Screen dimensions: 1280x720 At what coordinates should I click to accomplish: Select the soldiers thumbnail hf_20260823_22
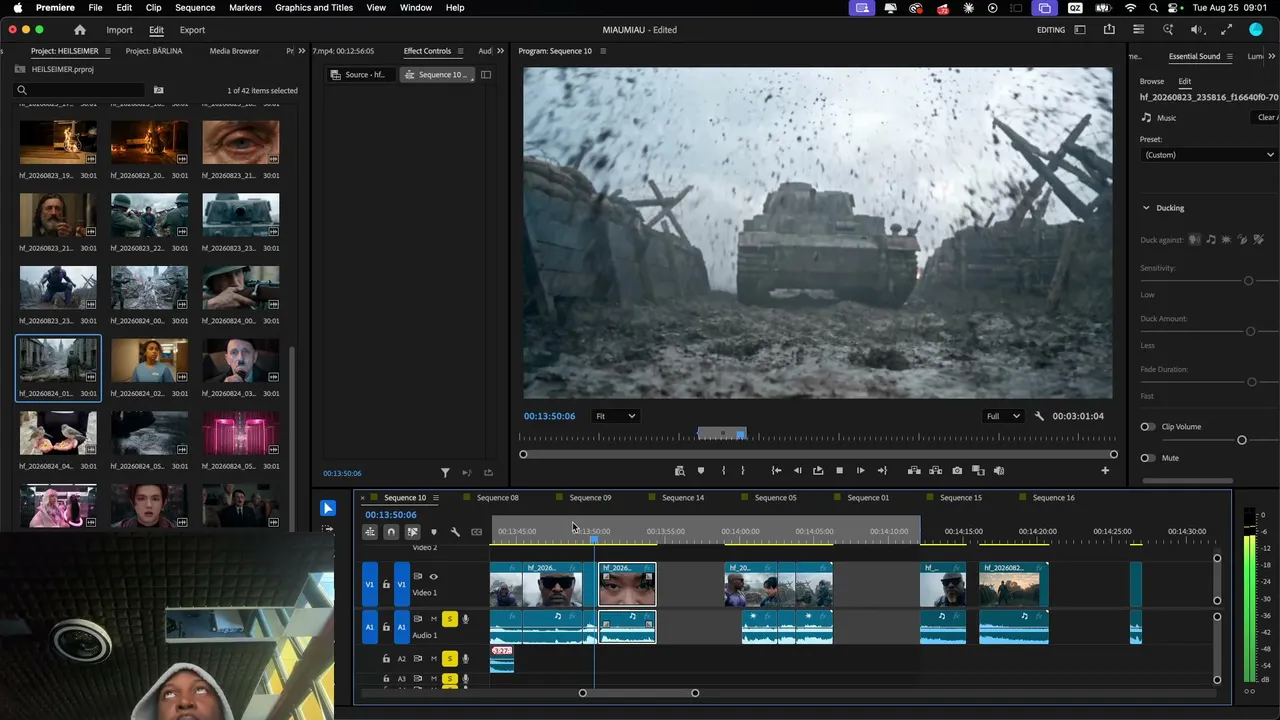(149, 214)
